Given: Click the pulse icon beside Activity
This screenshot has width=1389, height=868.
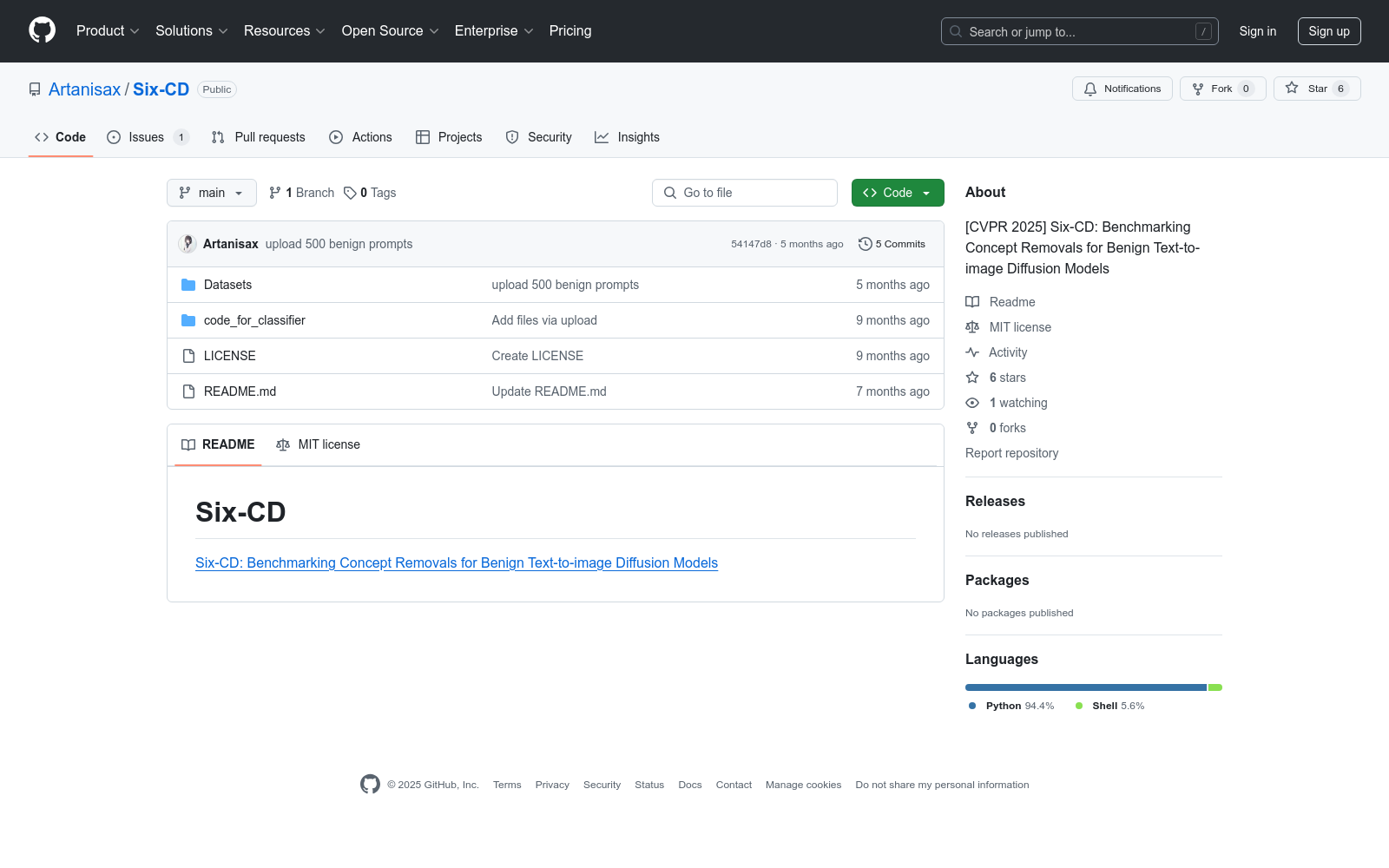Looking at the screenshot, I should tap(972, 352).
